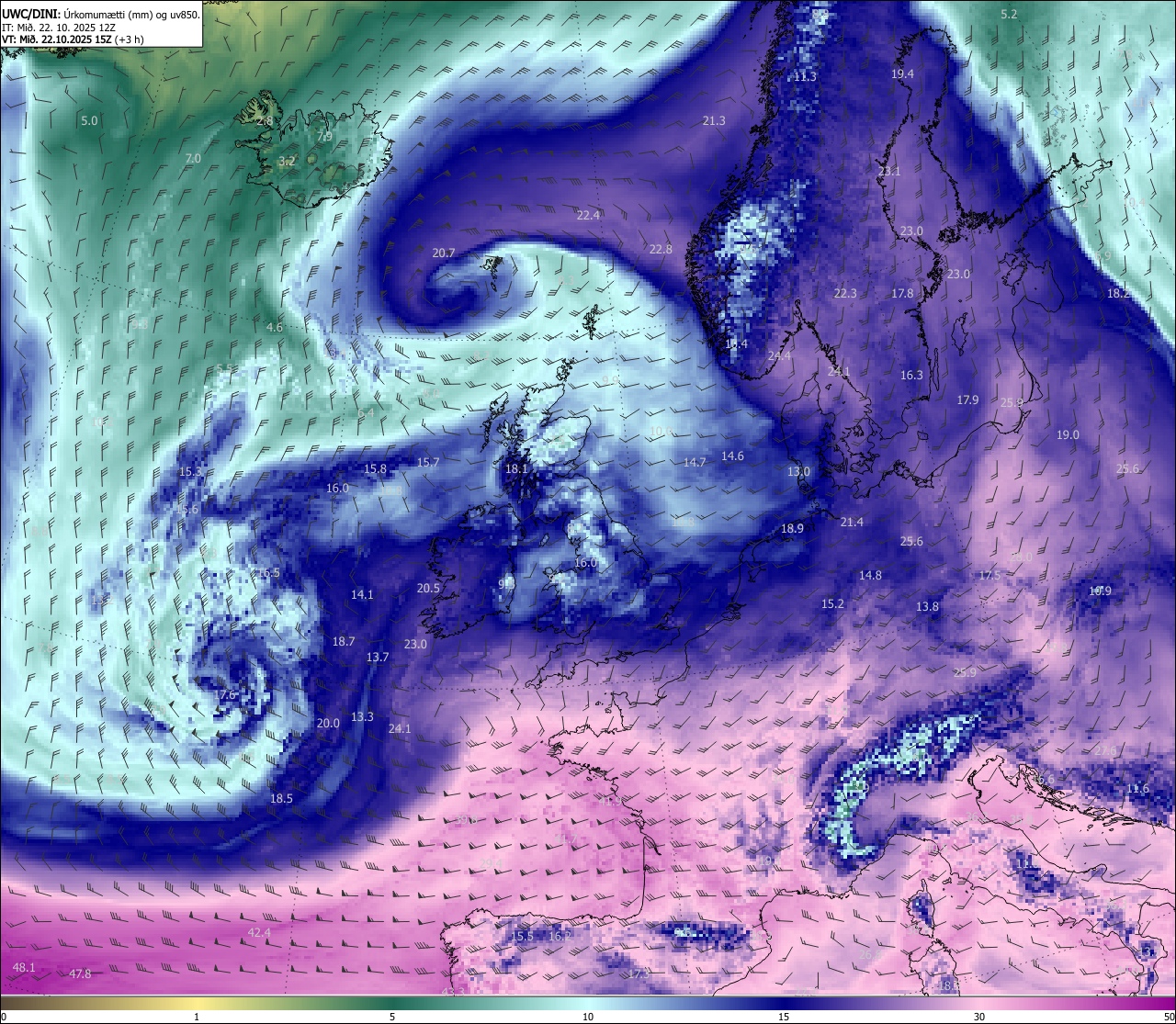Click the 15.7 value label
Viewport: 1176px width, 1024px height.
(428, 462)
